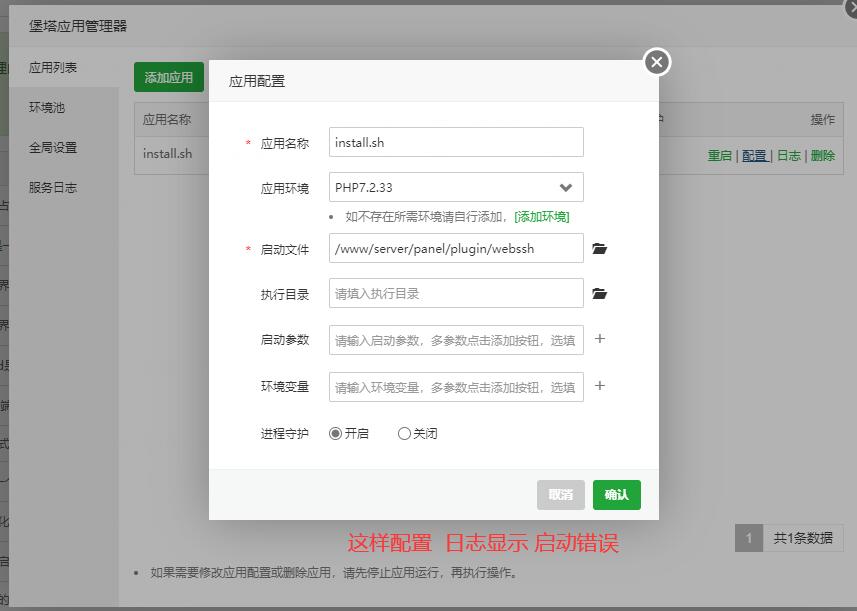Browse folder for 执行目录 path
857x611 pixels.
pyautogui.click(x=600, y=293)
